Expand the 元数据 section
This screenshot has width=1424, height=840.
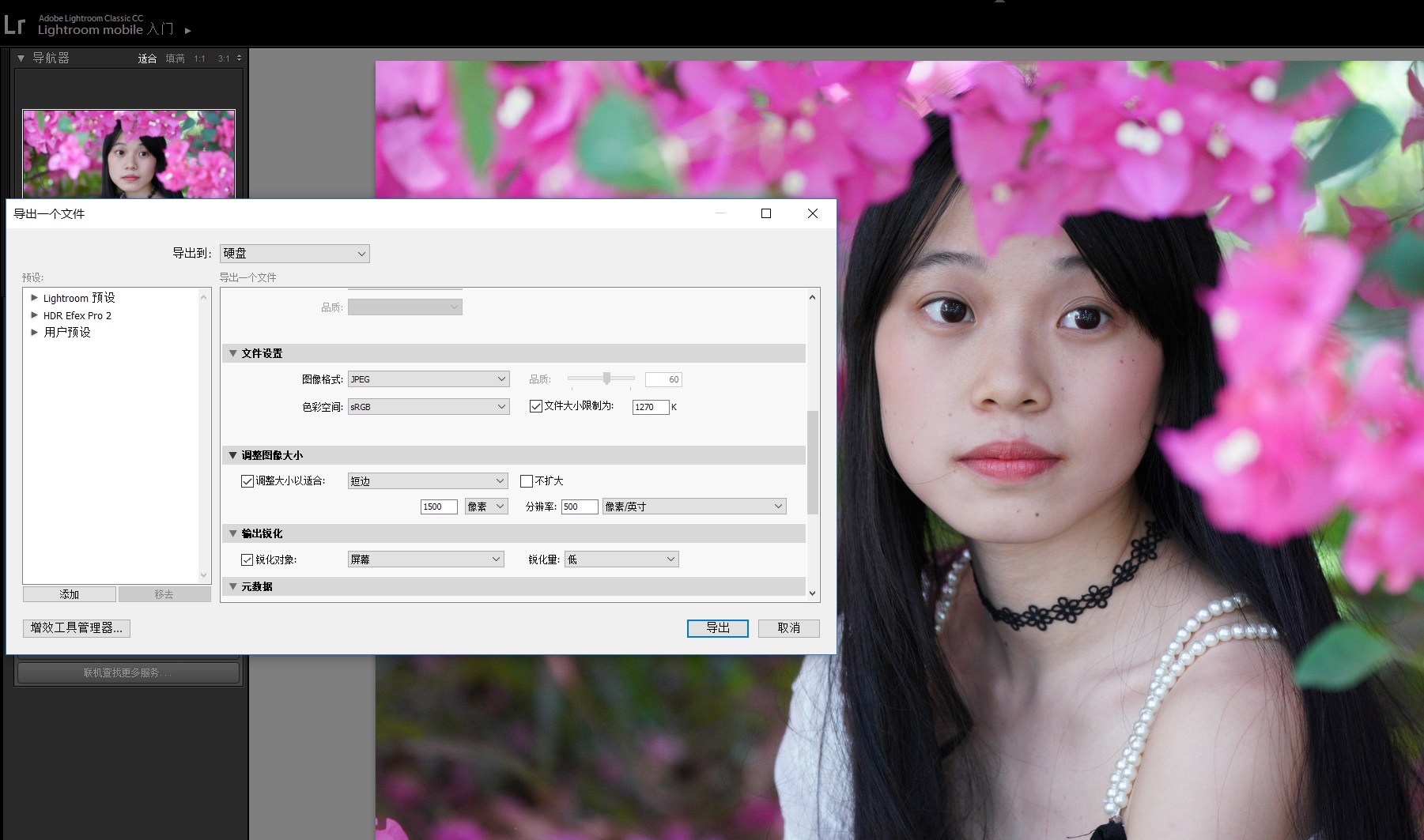[x=232, y=586]
